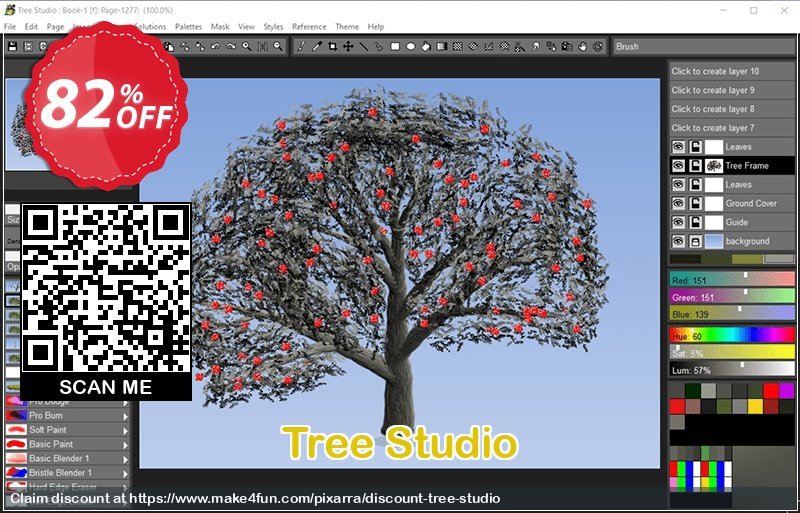Image resolution: width=800 pixels, height=513 pixels.
Task: Click the Basic Blender 1 preset icon
Action: tap(16, 458)
